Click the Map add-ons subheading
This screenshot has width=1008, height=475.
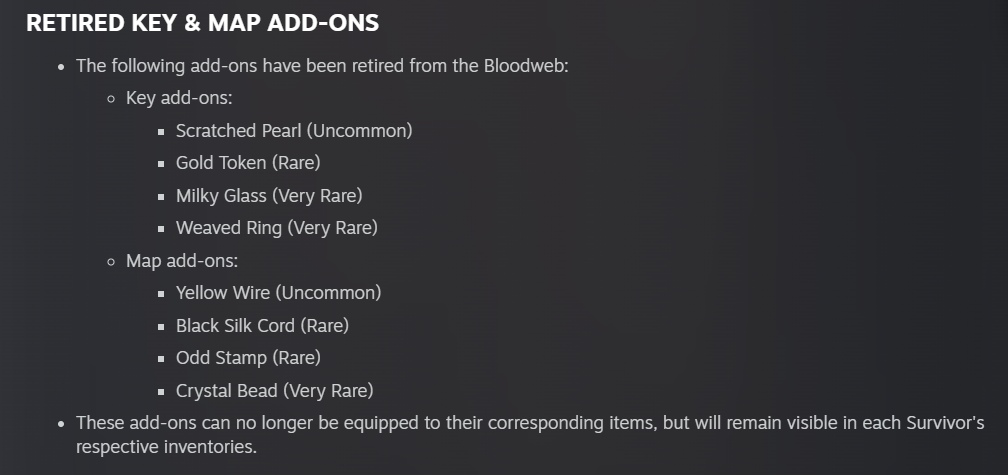pyautogui.click(x=182, y=260)
